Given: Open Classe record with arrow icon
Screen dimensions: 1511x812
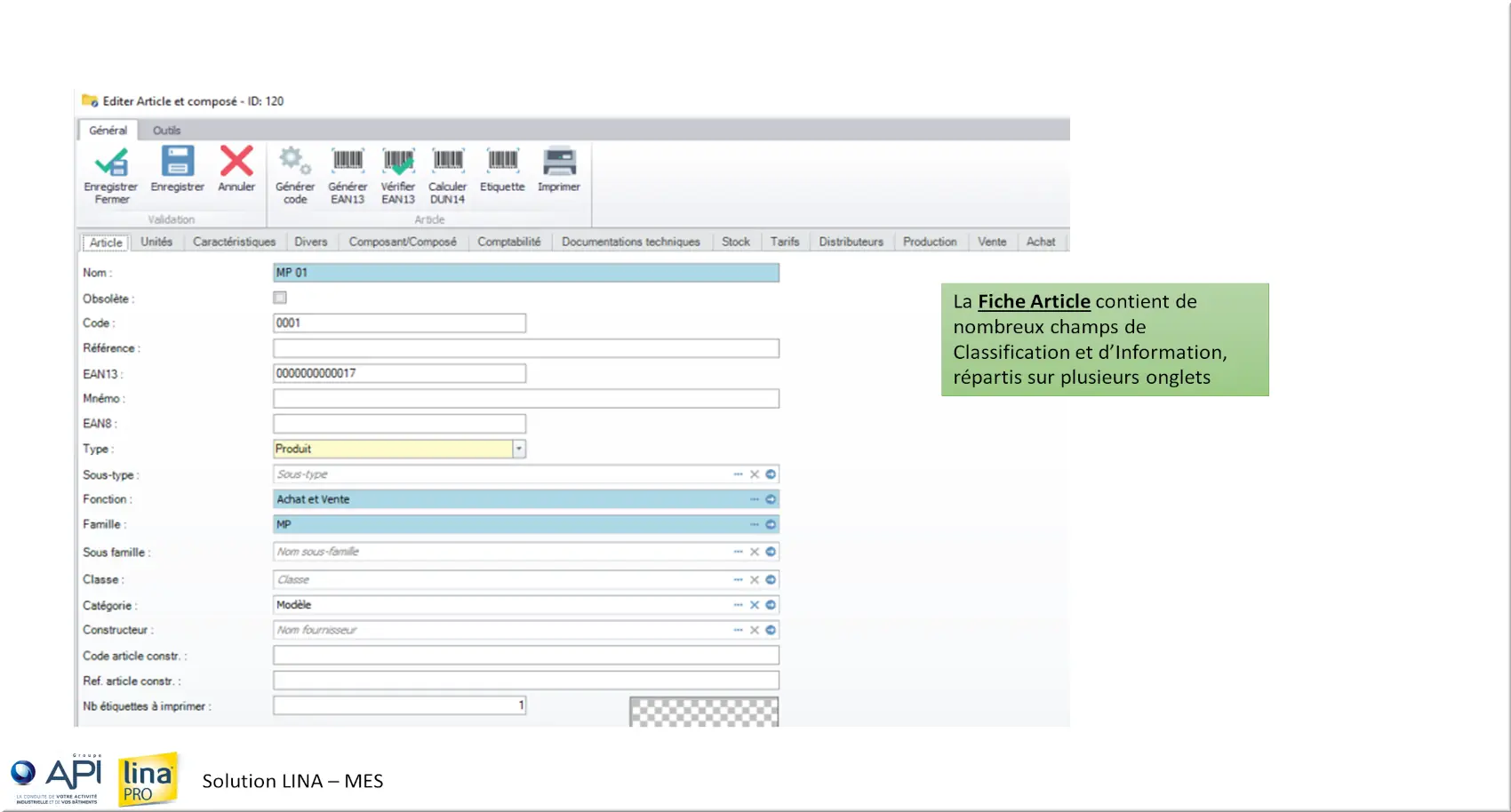Looking at the screenshot, I should coord(771,579).
